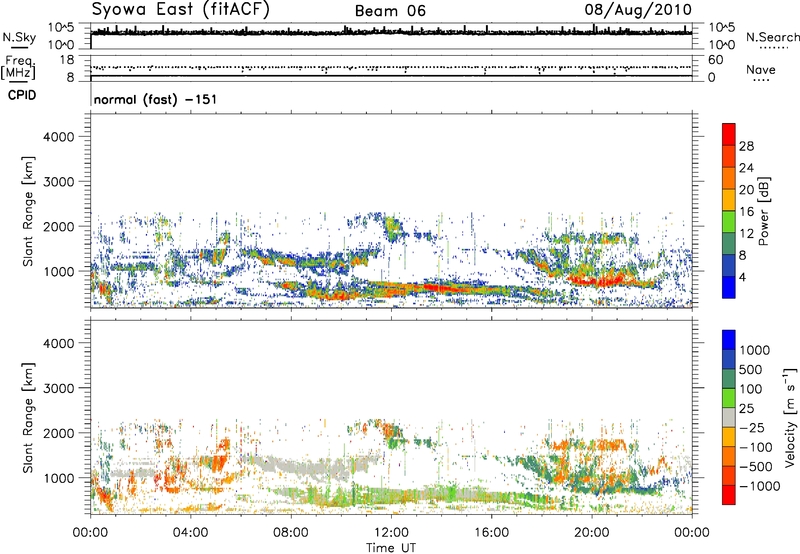Click the '20:00' time axis tick label

[x=592, y=533]
